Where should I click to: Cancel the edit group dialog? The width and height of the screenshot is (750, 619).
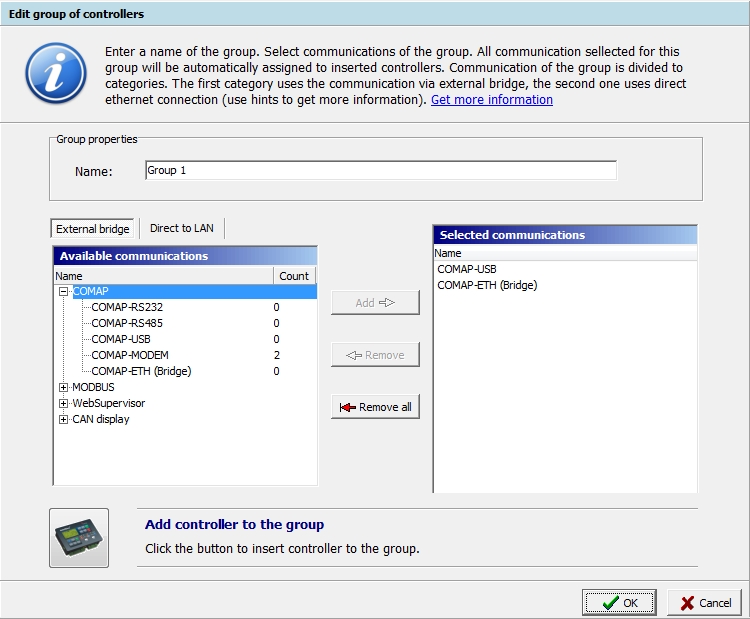coord(705,602)
